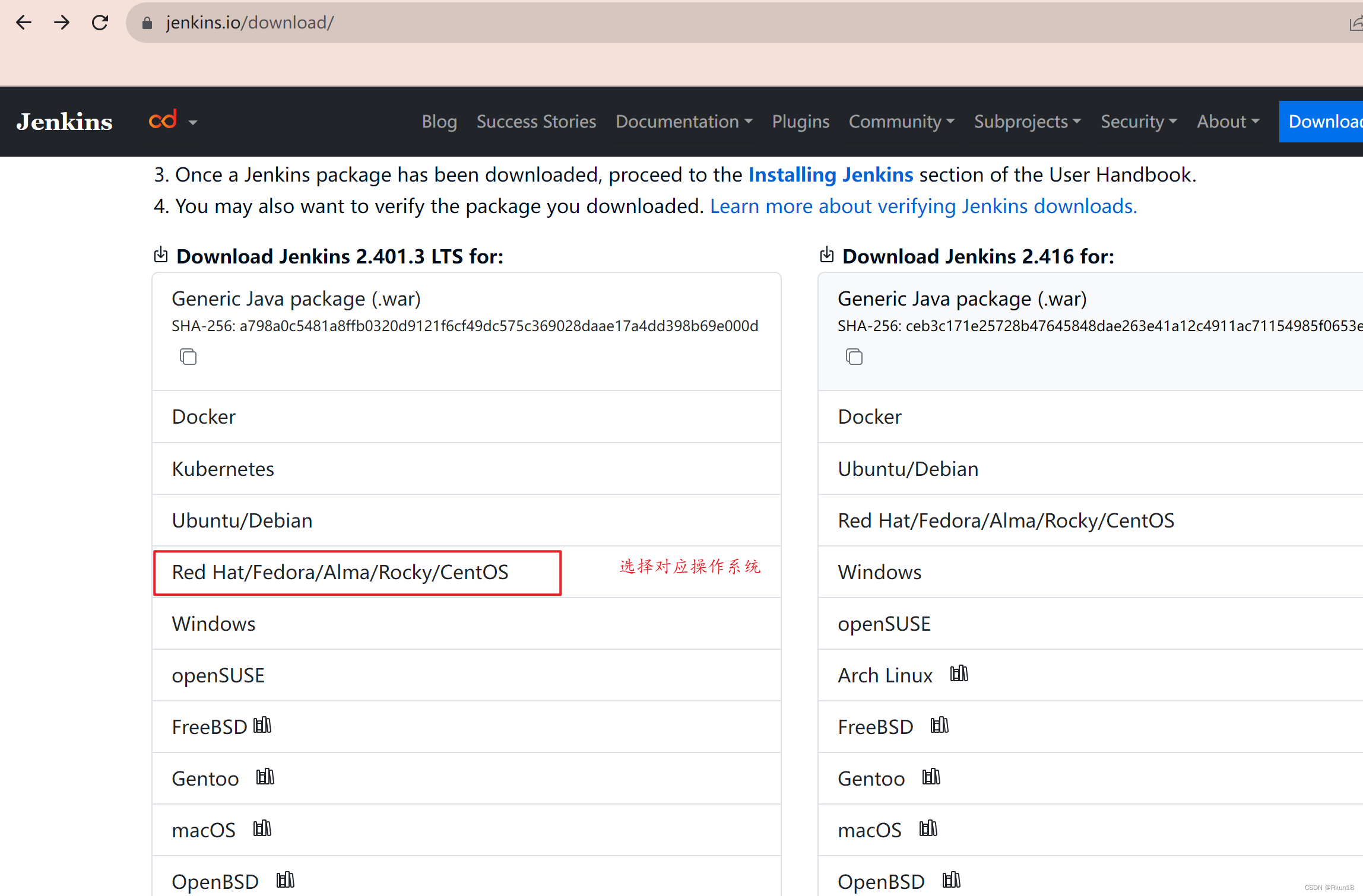Select LTS SHA-256 hash text a798a0c5481a8ffb...
This screenshot has height=896, width=1363.
499,326
